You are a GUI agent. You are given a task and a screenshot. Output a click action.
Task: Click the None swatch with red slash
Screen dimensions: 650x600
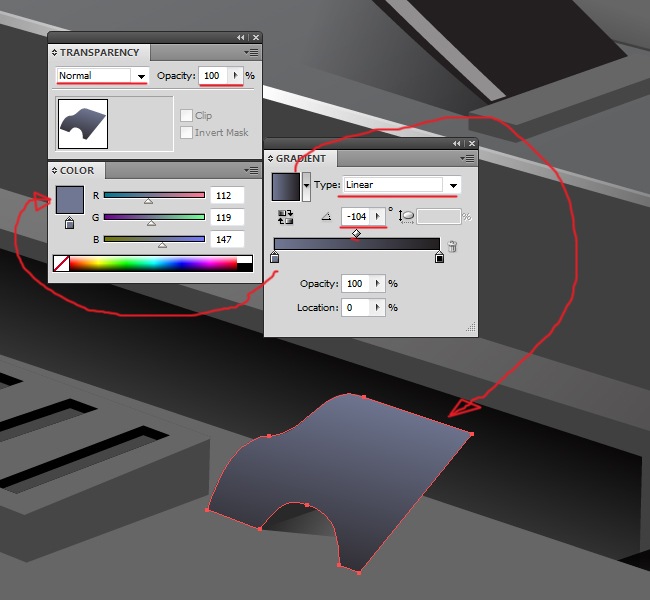point(61,264)
